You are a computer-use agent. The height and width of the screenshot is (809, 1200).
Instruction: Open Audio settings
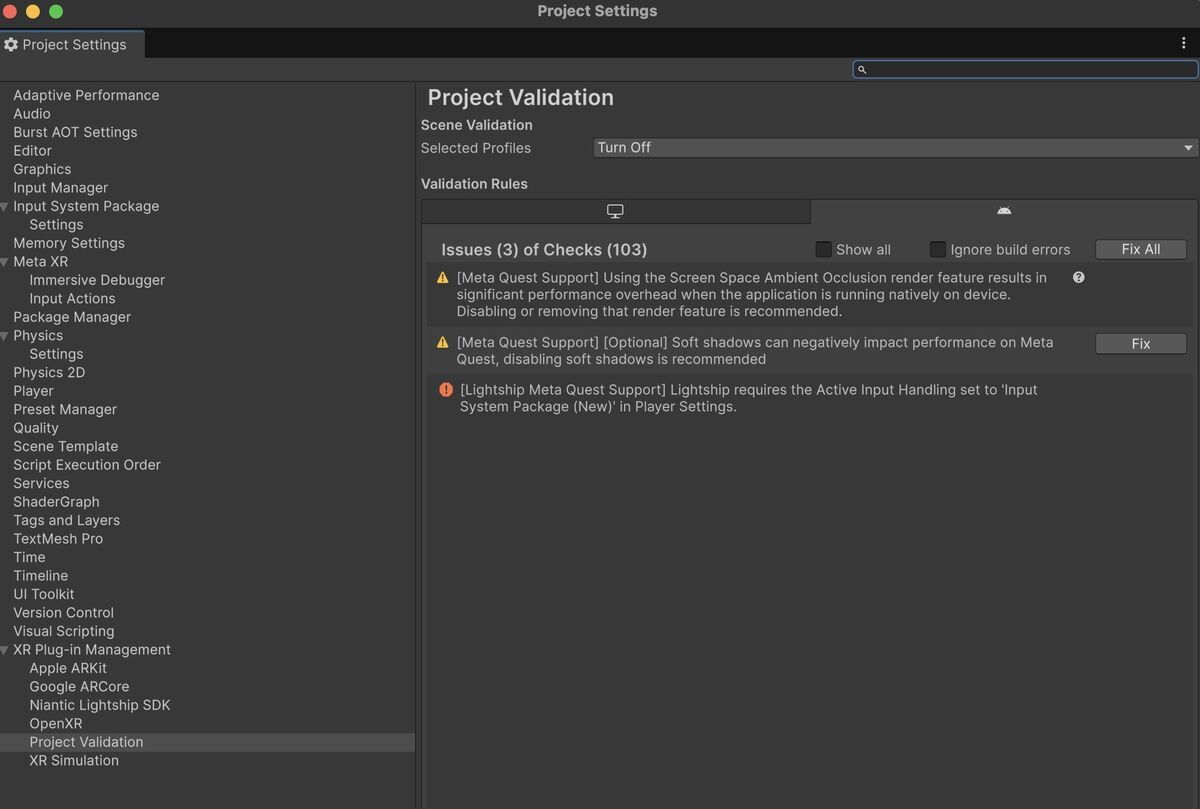pyautogui.click(x=32, y=114)
